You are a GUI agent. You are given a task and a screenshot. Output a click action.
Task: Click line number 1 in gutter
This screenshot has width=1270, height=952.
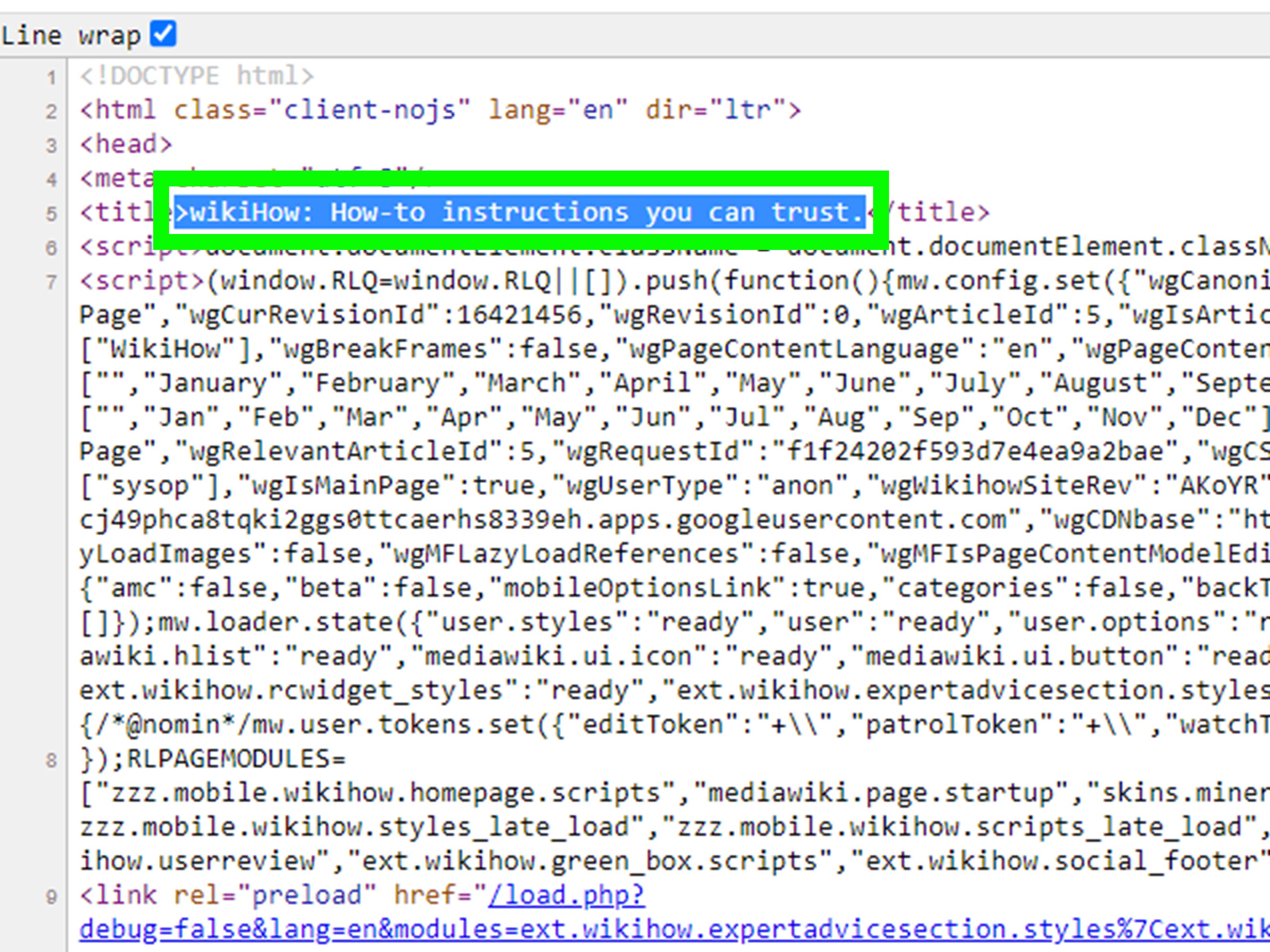point(52,77)
